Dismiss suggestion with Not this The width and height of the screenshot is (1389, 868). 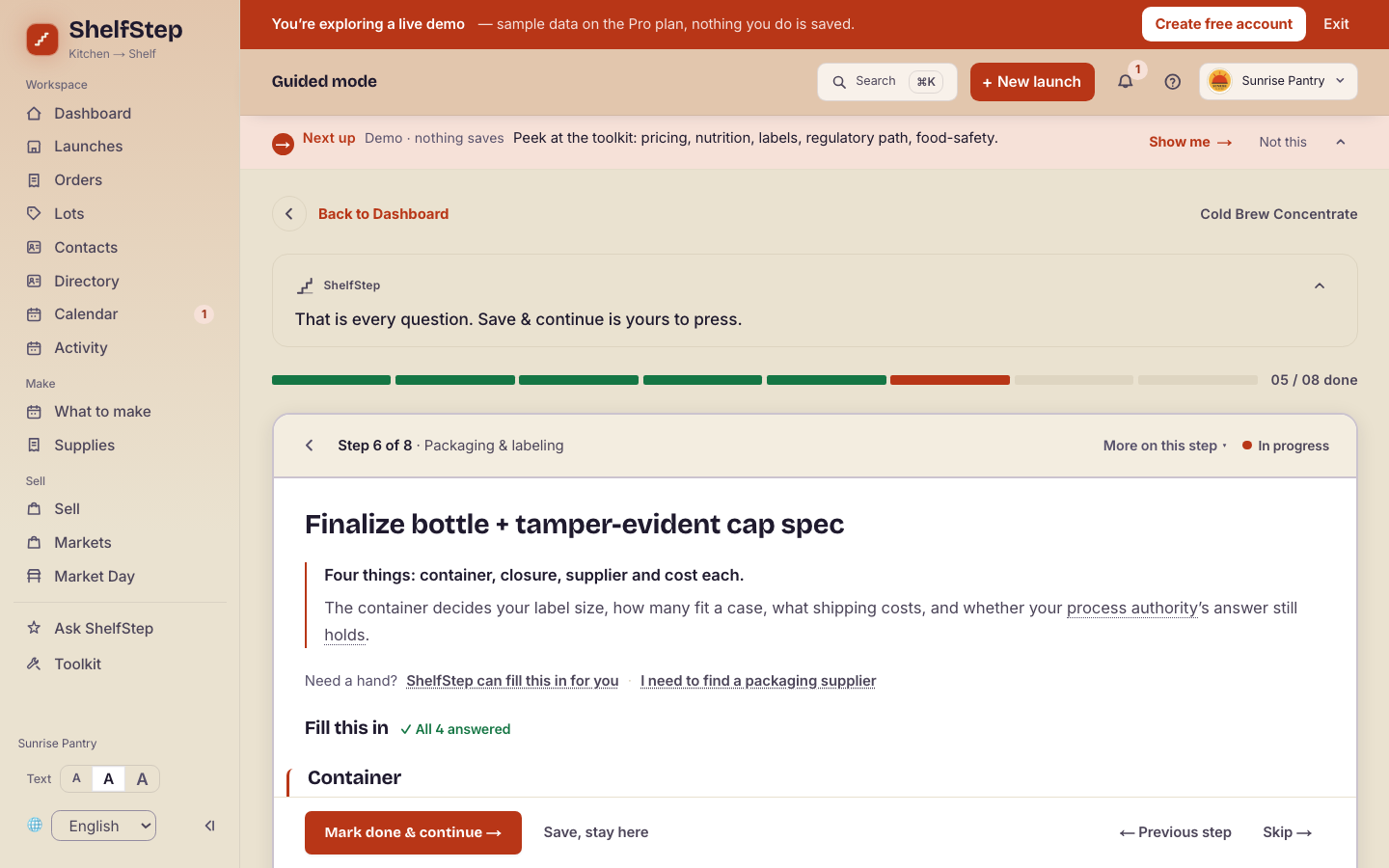[1283, 142]
